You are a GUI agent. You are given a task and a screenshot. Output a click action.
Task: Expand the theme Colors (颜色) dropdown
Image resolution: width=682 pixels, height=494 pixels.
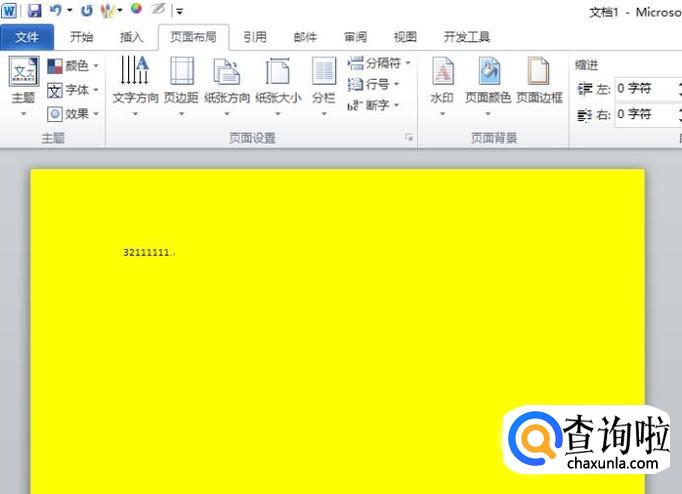[x=74, y=66]
